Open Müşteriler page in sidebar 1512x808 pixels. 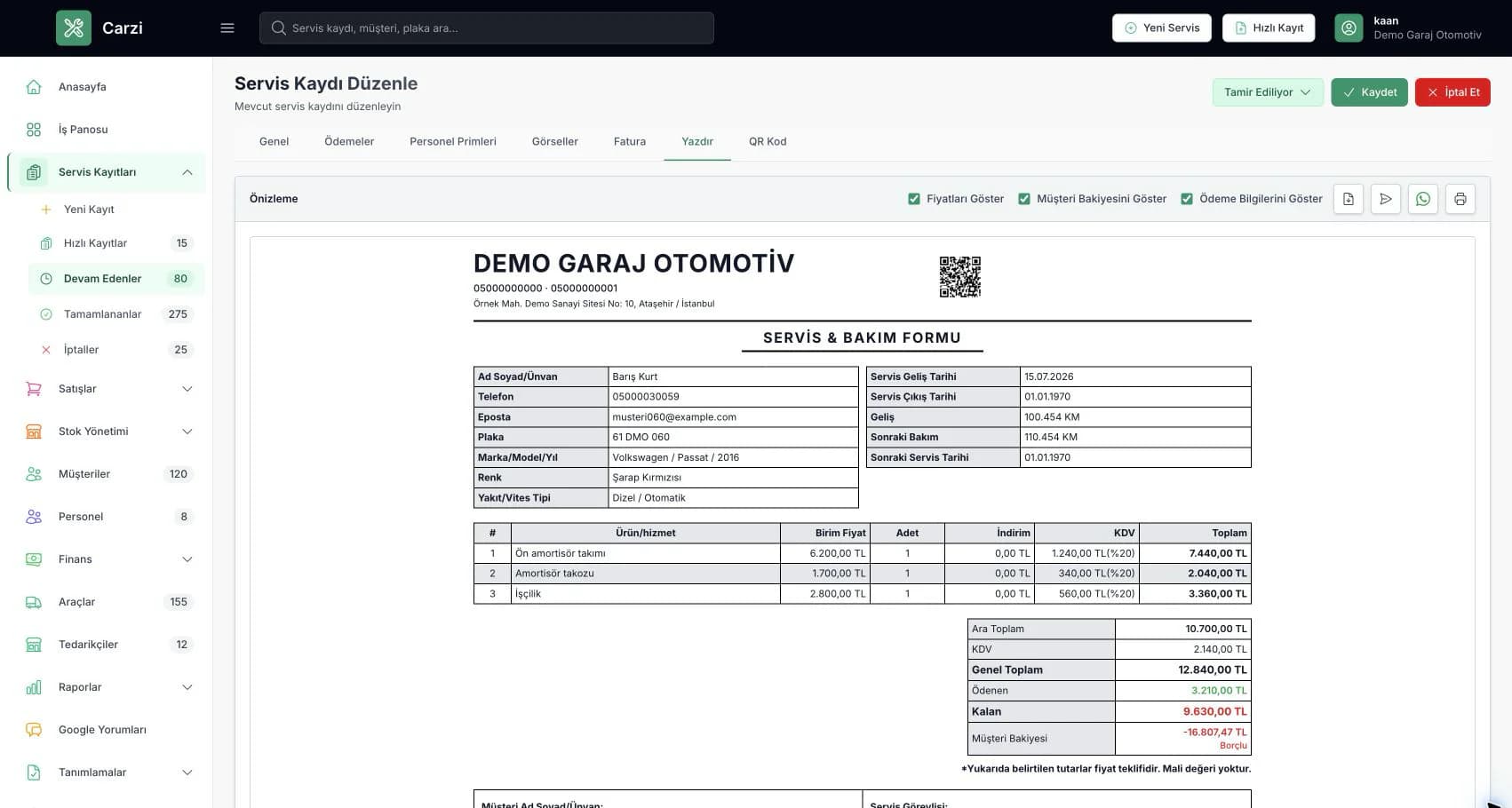[x=107, y=474]
